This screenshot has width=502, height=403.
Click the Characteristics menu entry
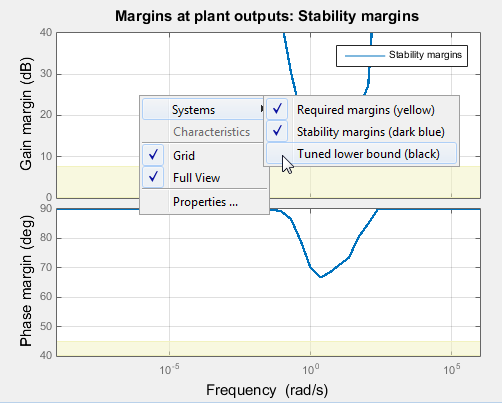(204, 132)
